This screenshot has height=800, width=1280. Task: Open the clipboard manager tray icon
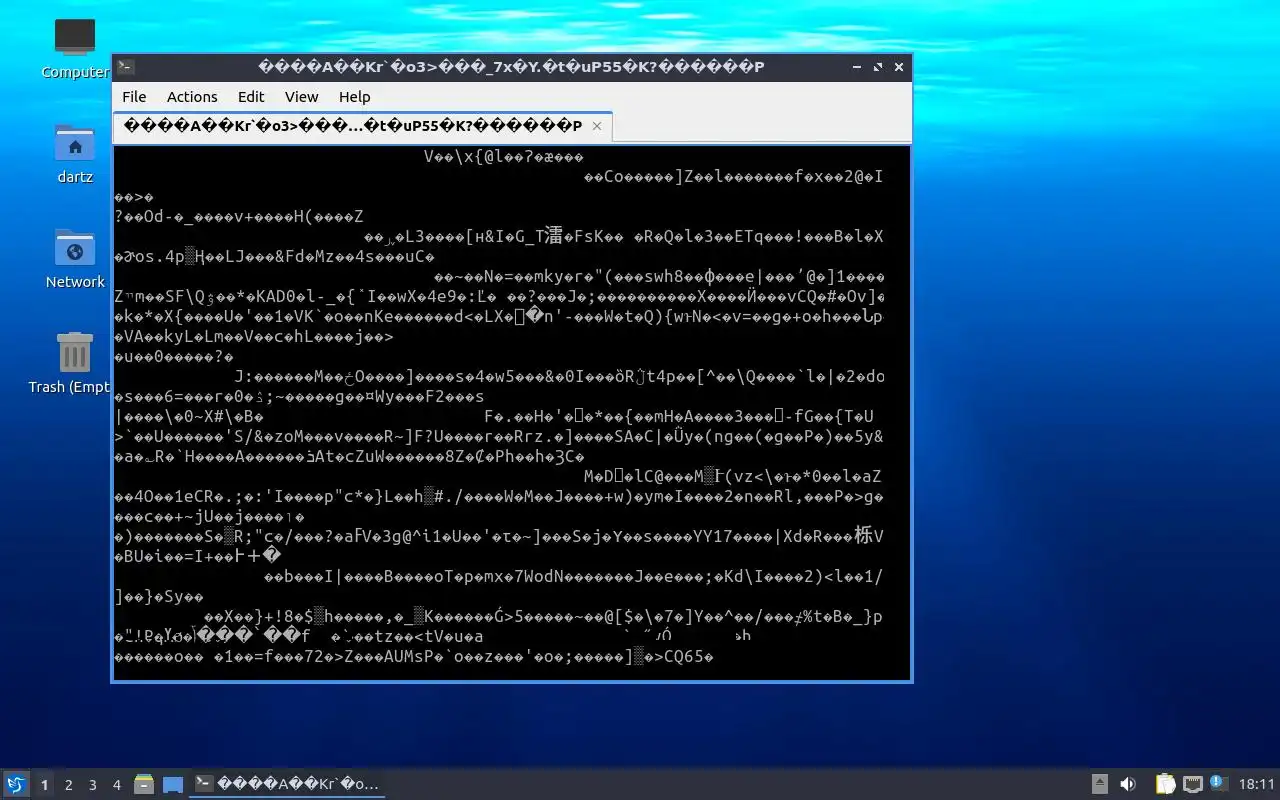[x=1165, y=785]
